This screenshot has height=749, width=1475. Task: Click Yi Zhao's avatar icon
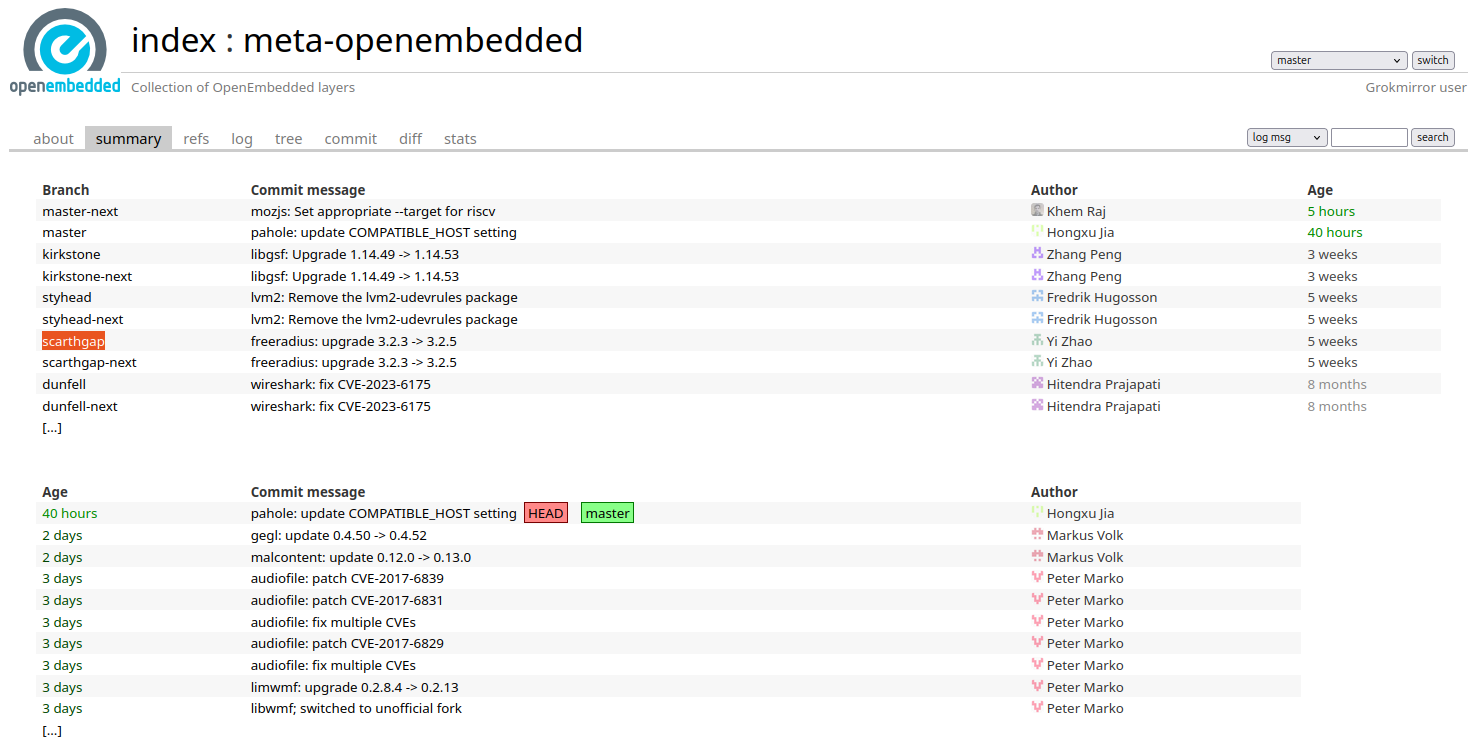click(1037, 340)
